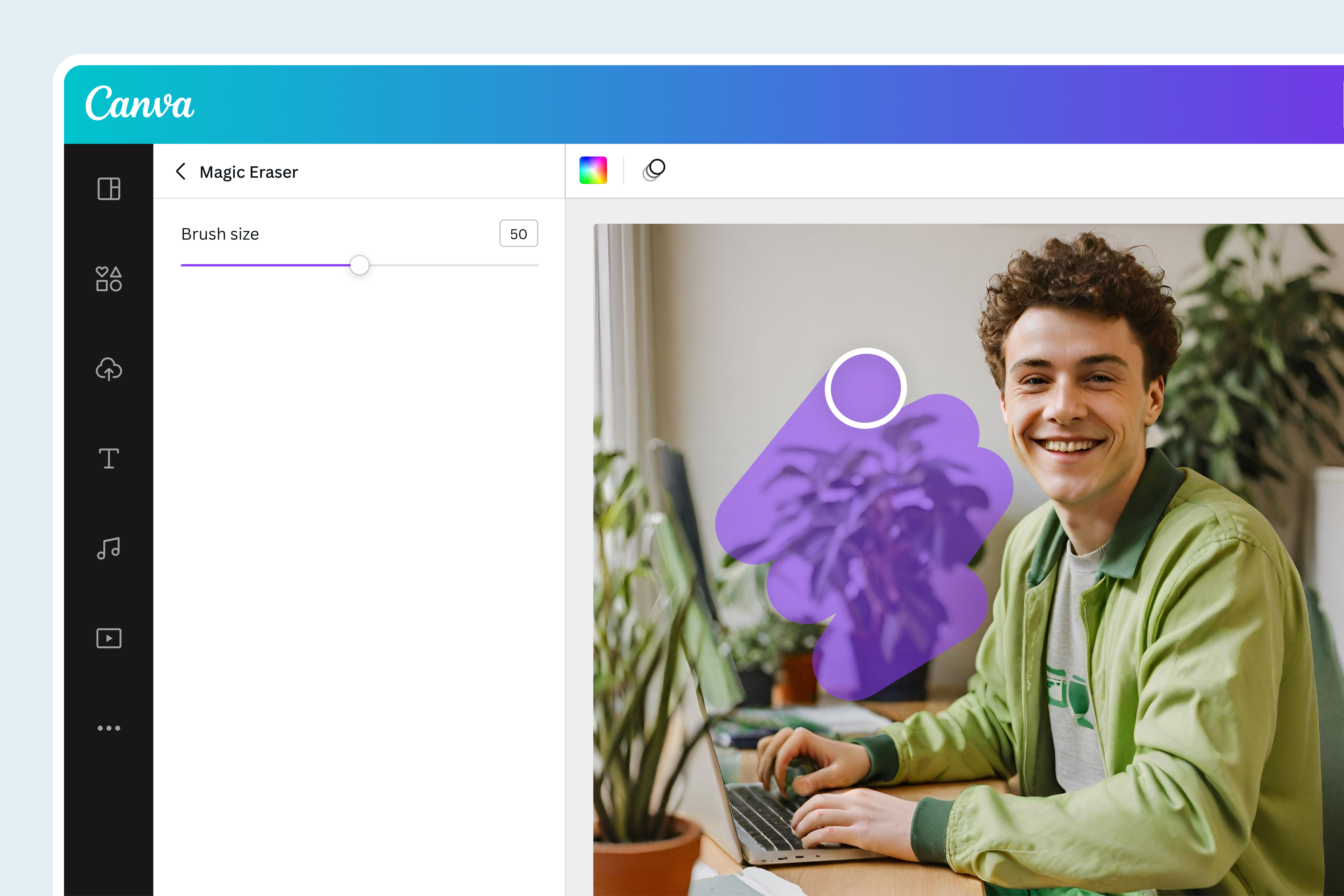
Task: Select the Elements panel icon
Action: coord(109,279)
